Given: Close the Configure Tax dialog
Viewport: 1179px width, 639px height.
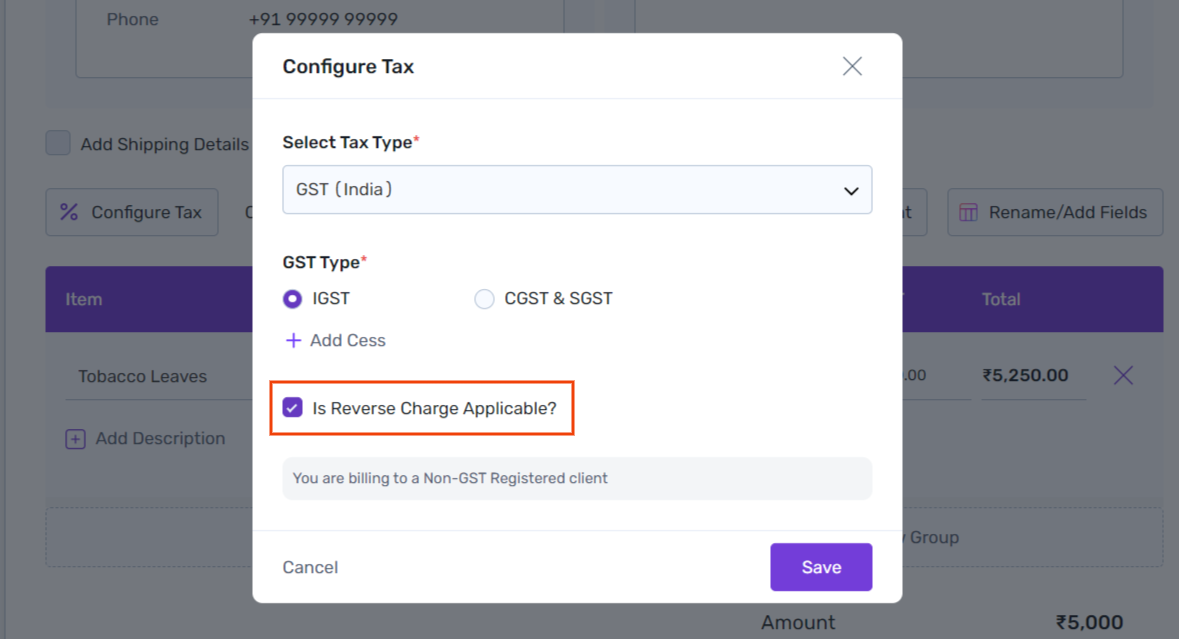Looking at the screenshot, I should (852, 66).
